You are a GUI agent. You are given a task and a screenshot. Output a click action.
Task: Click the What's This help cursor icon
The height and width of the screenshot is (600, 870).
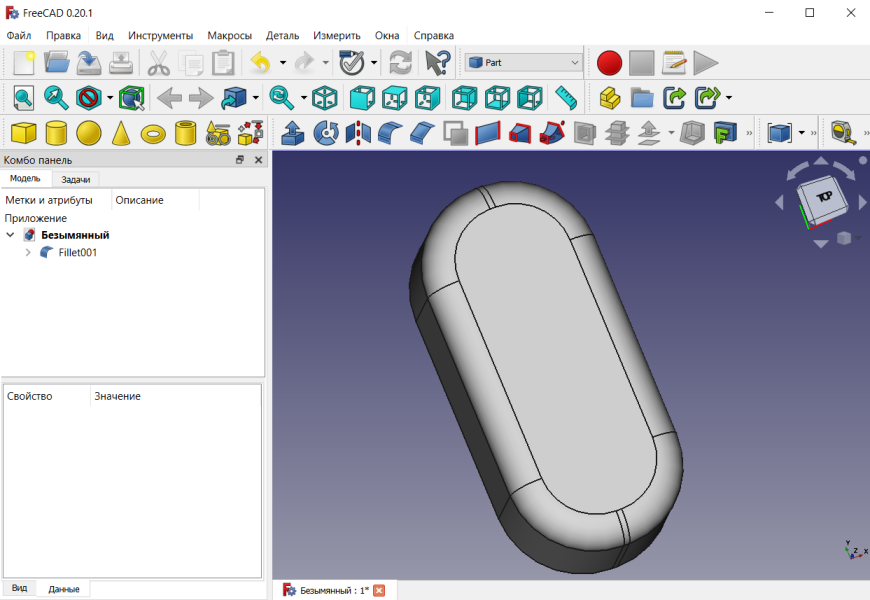(437, 63)
